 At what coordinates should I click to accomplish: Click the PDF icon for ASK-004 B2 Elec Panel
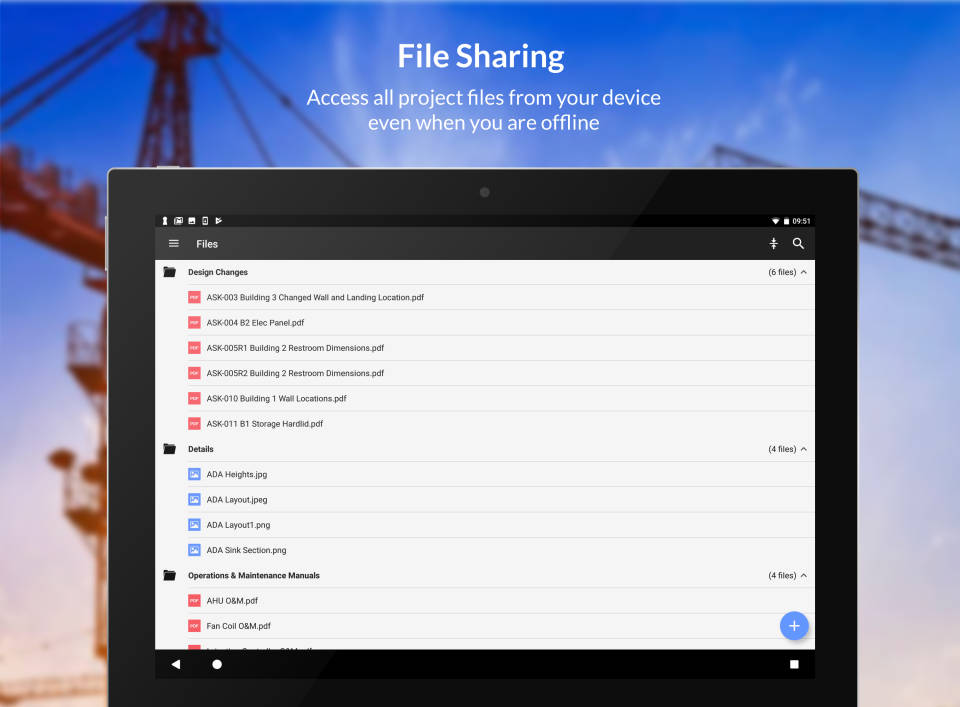(x=193, y=322)
